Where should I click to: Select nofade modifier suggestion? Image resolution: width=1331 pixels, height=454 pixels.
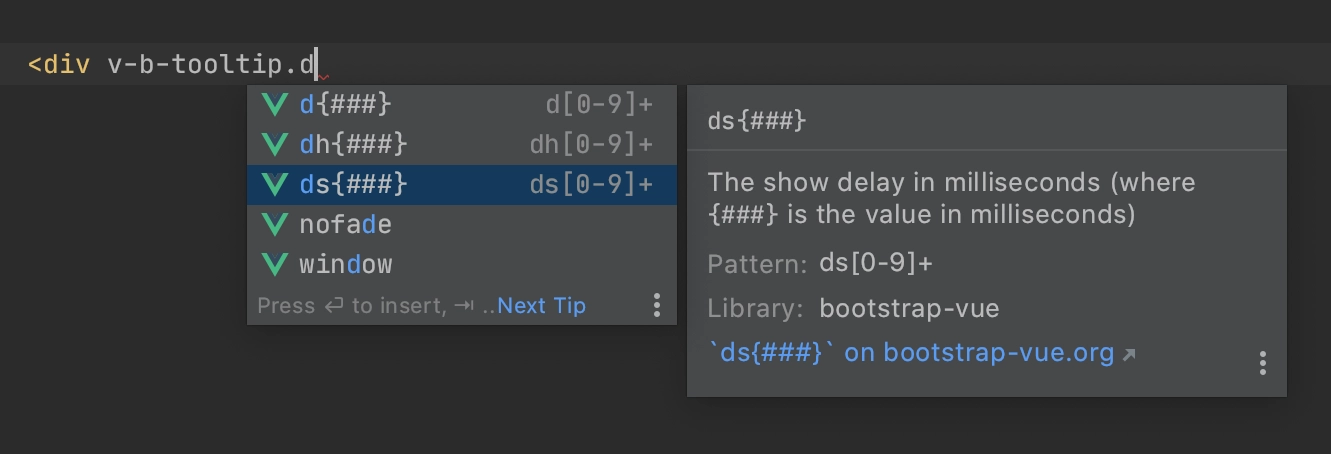click(462, 225)
